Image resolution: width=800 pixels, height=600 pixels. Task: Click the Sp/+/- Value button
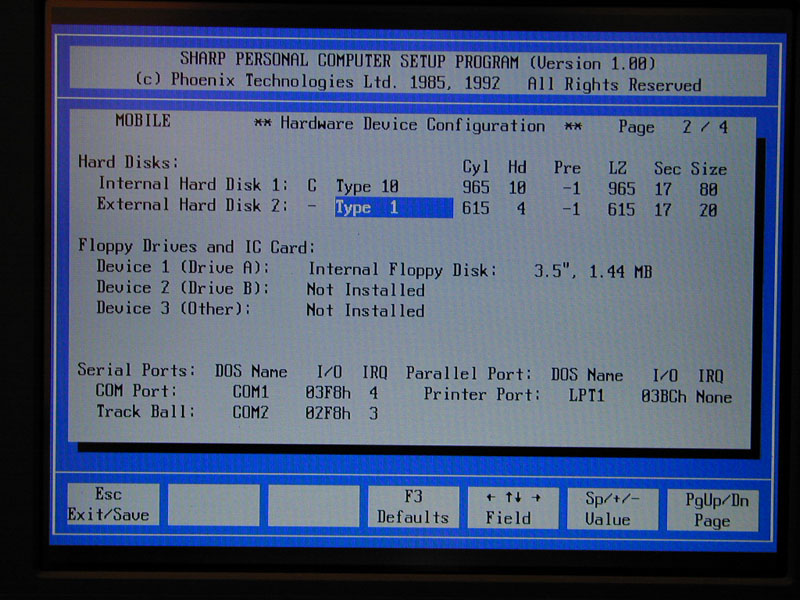609,508
